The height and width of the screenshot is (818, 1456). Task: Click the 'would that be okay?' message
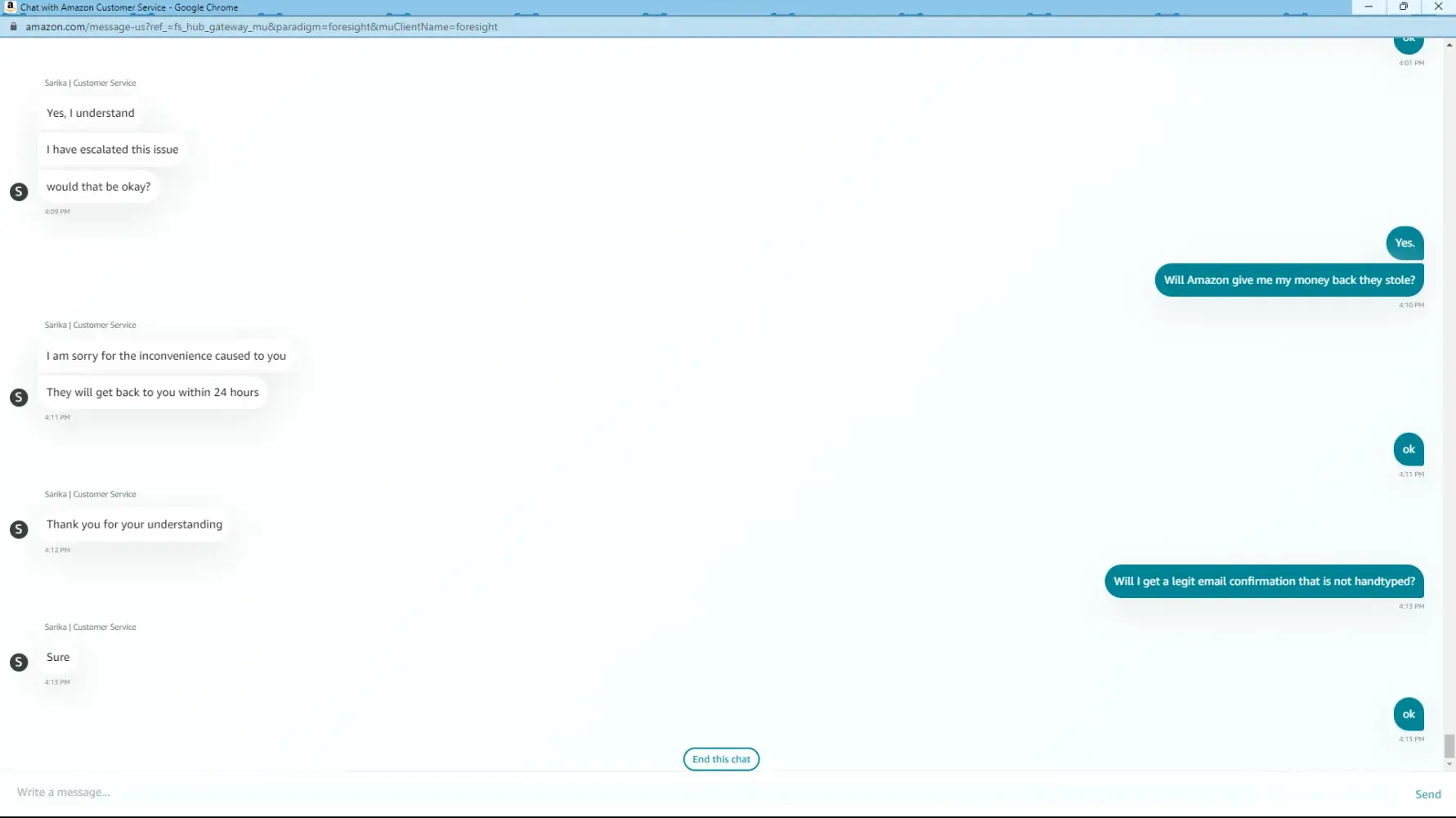(x=98, y=187)
